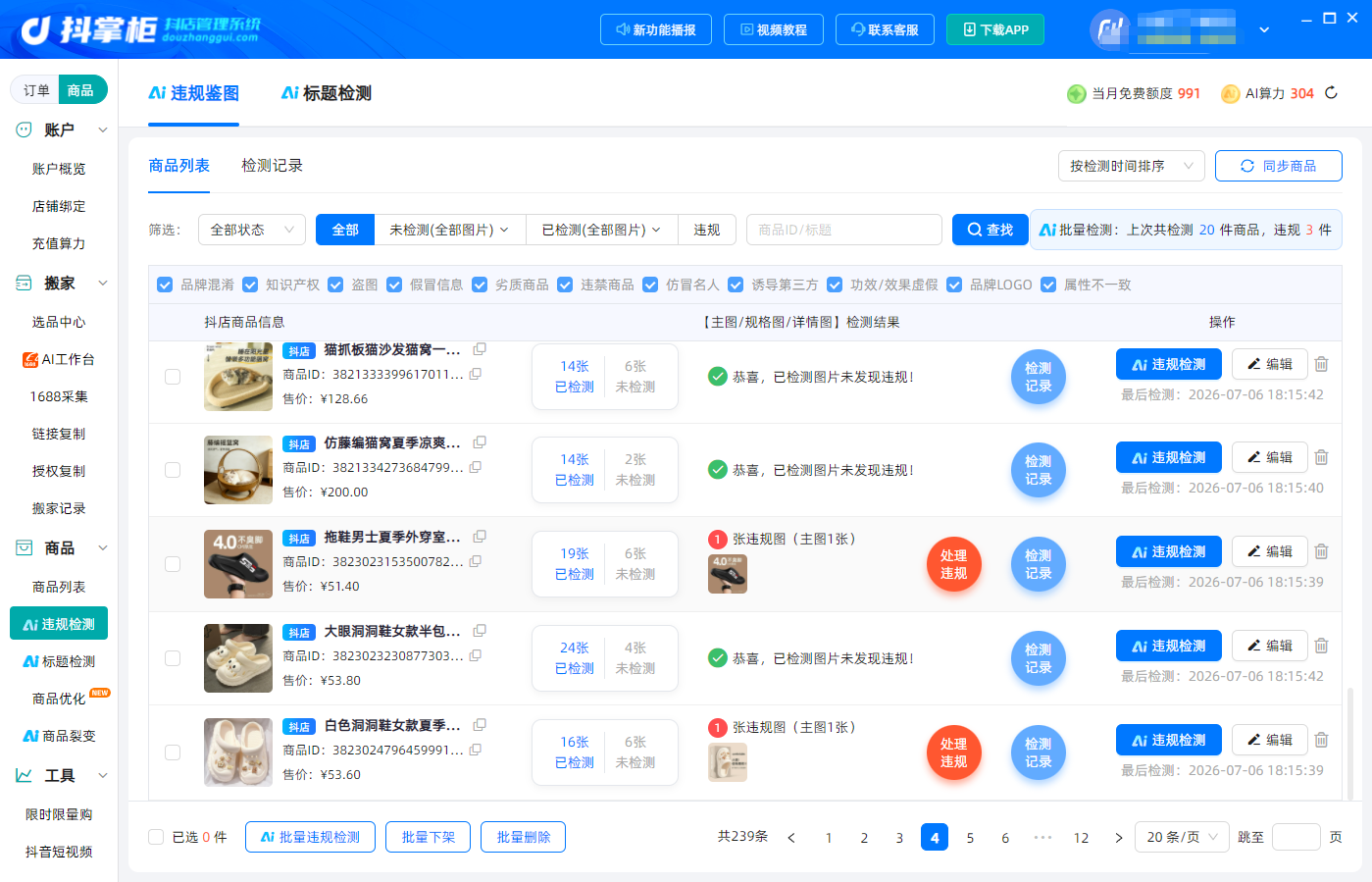Screen dimensions: 1372x882
Task: Click the 批量违规检测 button
Action: [x=310, y=837]
